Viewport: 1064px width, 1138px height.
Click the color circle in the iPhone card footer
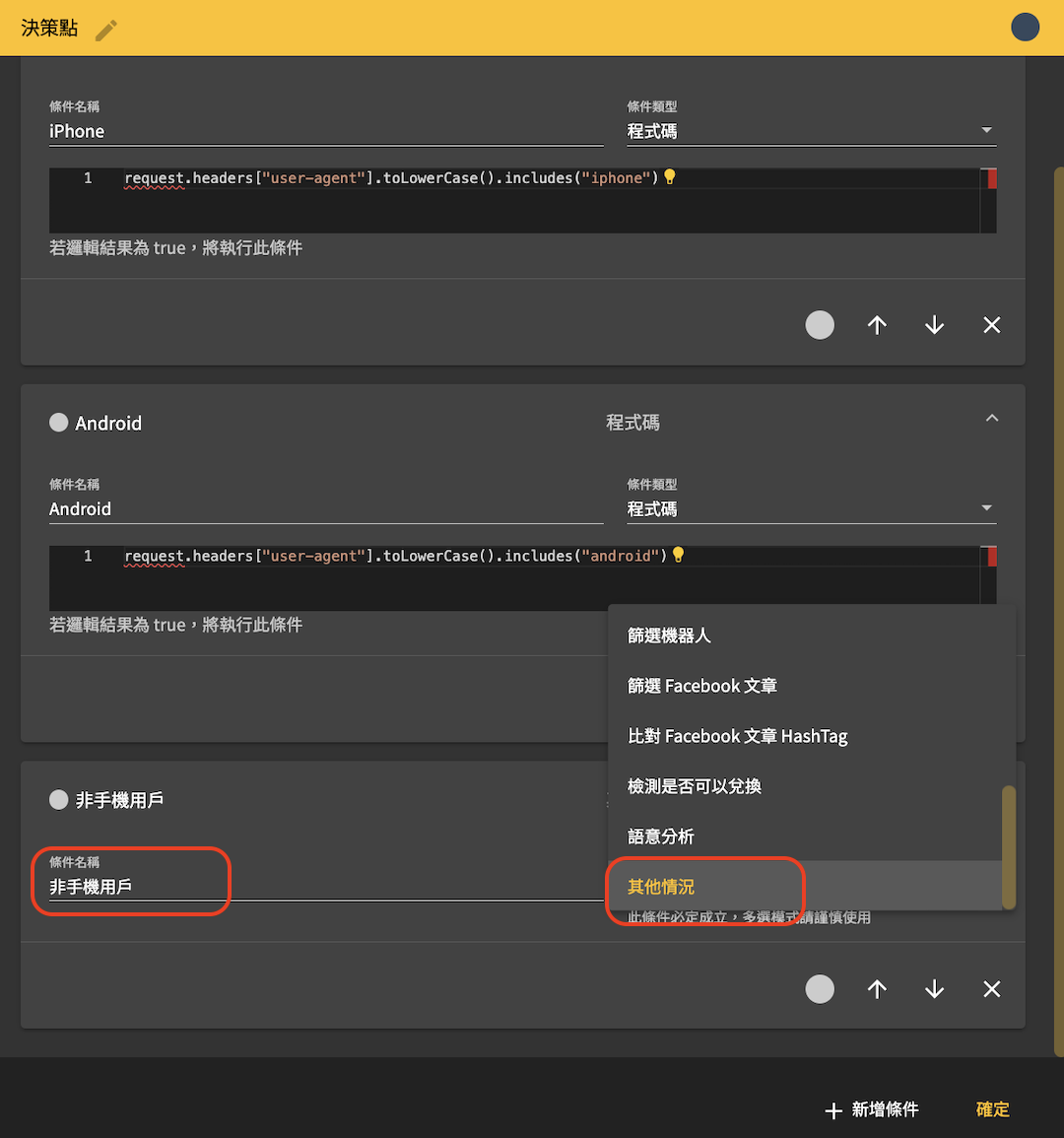820,325
